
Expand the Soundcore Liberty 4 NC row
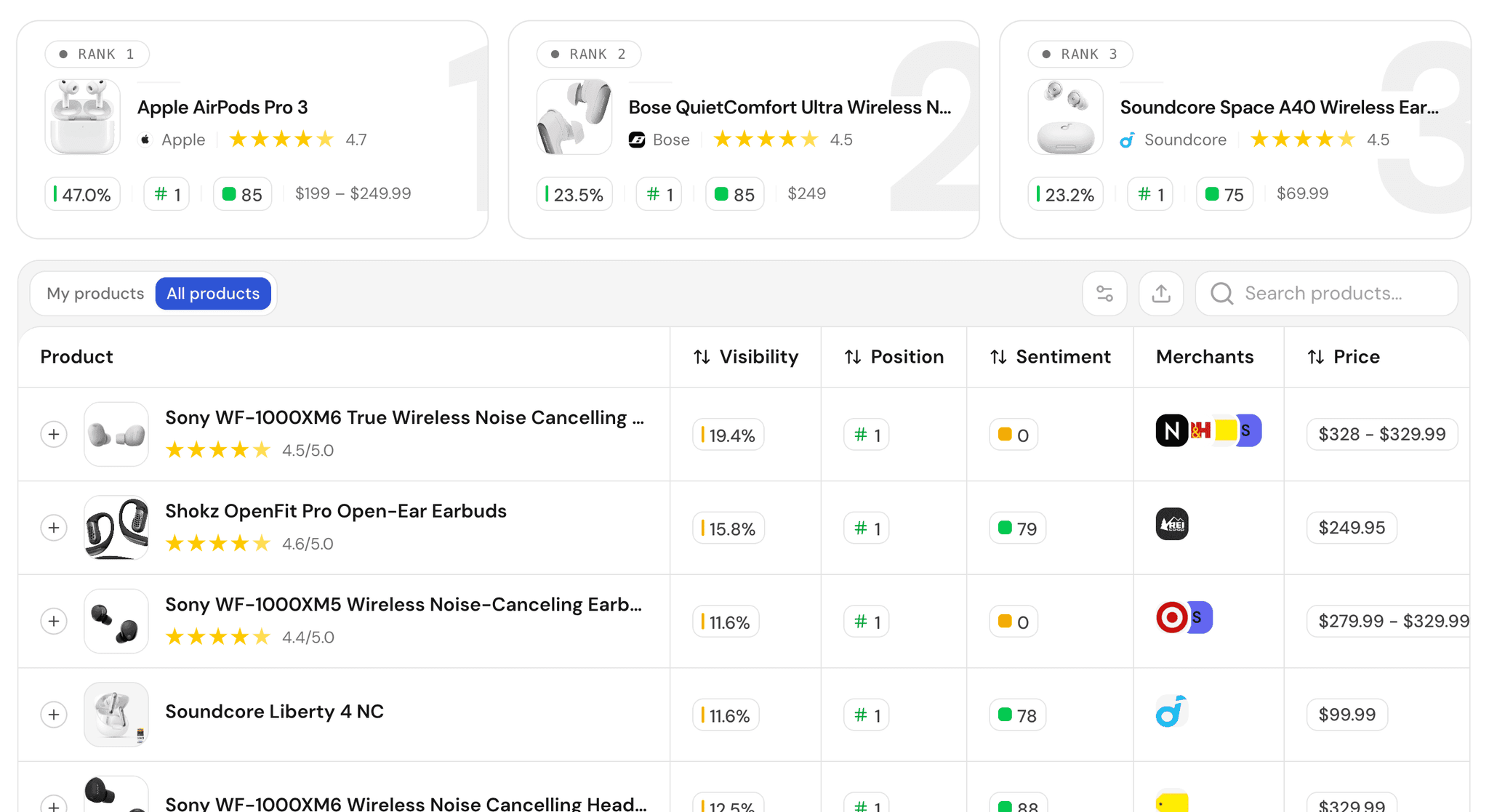point(54,715)
